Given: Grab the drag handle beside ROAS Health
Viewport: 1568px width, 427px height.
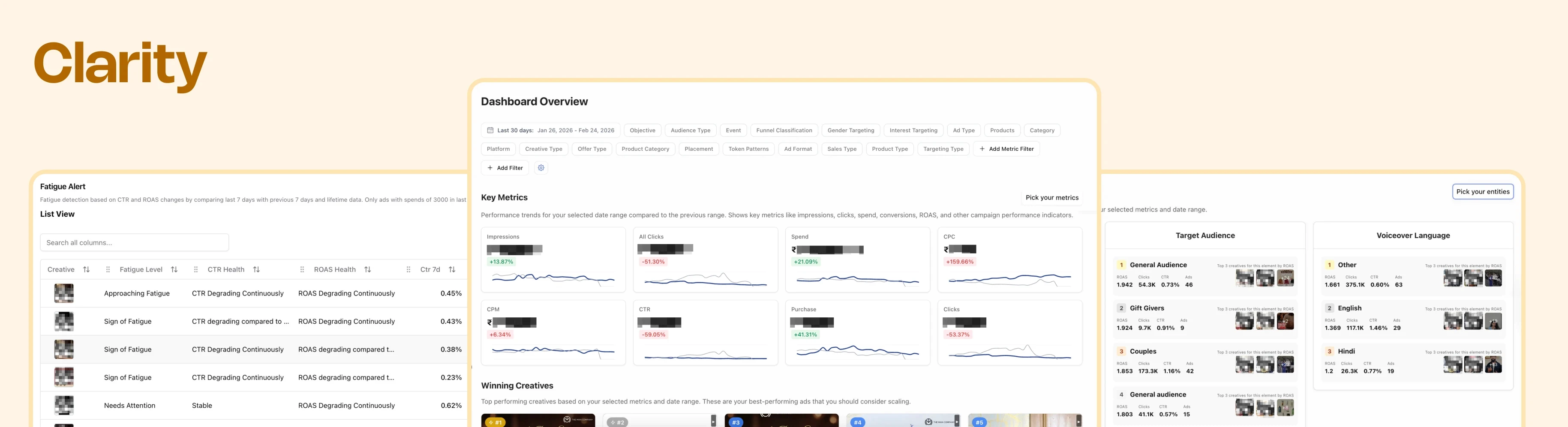Looking at the screenshot, I should coord(302,269).
